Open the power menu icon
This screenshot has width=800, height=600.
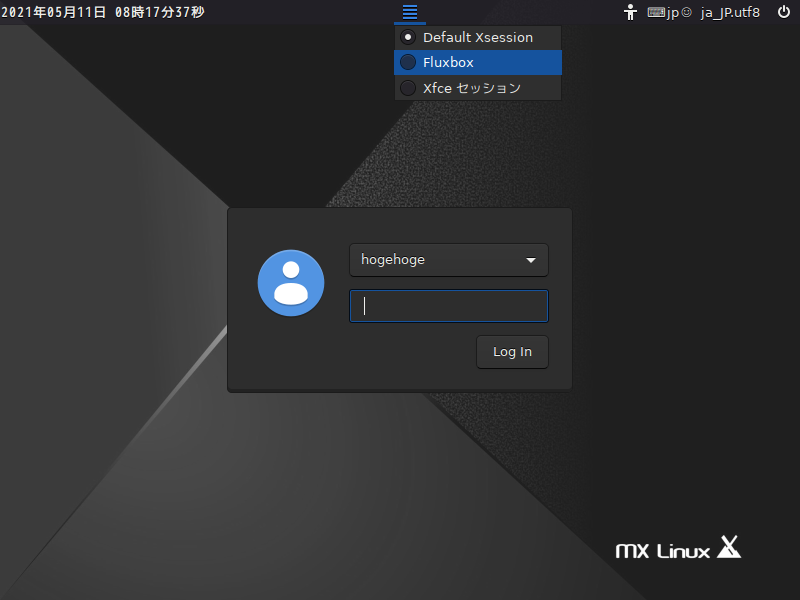(784, 12)
